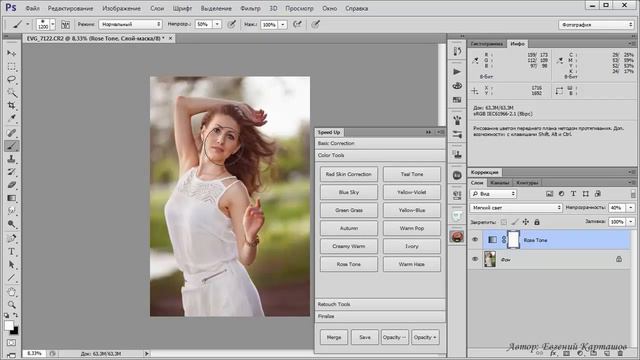Expand the Retouch Tools section
The height and width of the screenshot is (360, 640).
click(380, 304)
